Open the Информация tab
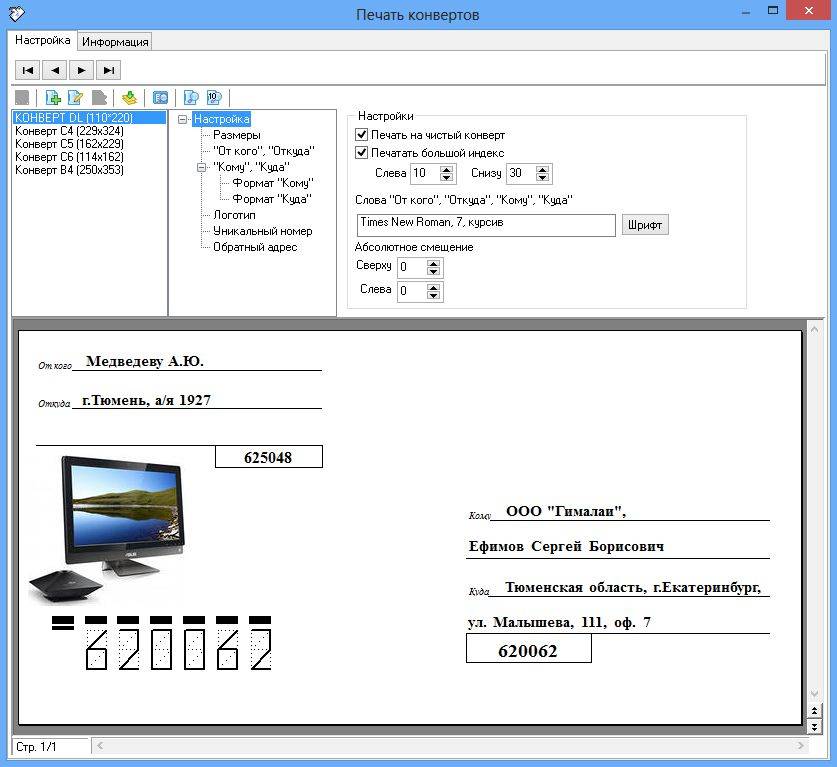Screen dimensions: 837x767 [x=115, y=42]
